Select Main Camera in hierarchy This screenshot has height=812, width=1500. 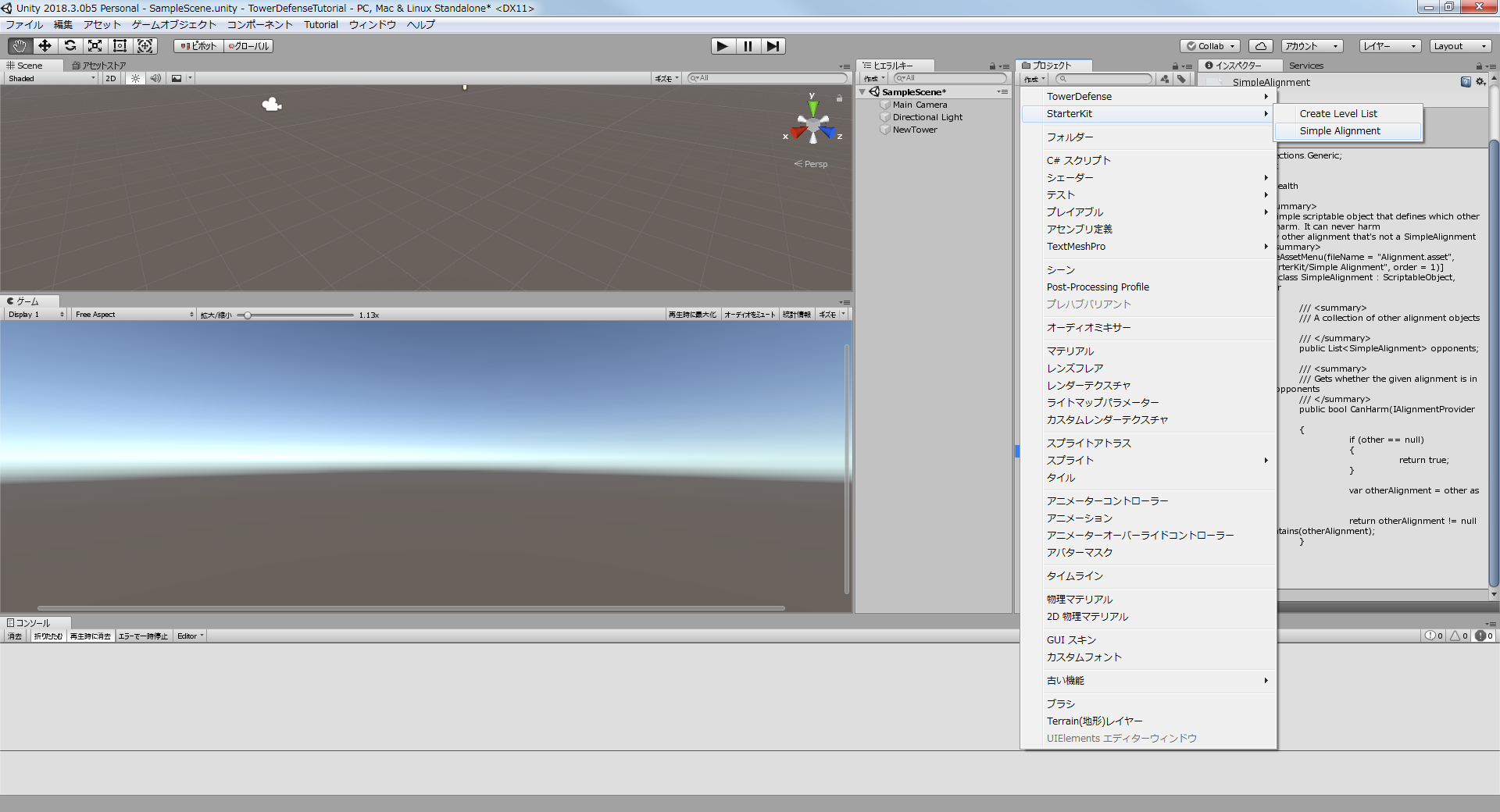coord(920,105)
